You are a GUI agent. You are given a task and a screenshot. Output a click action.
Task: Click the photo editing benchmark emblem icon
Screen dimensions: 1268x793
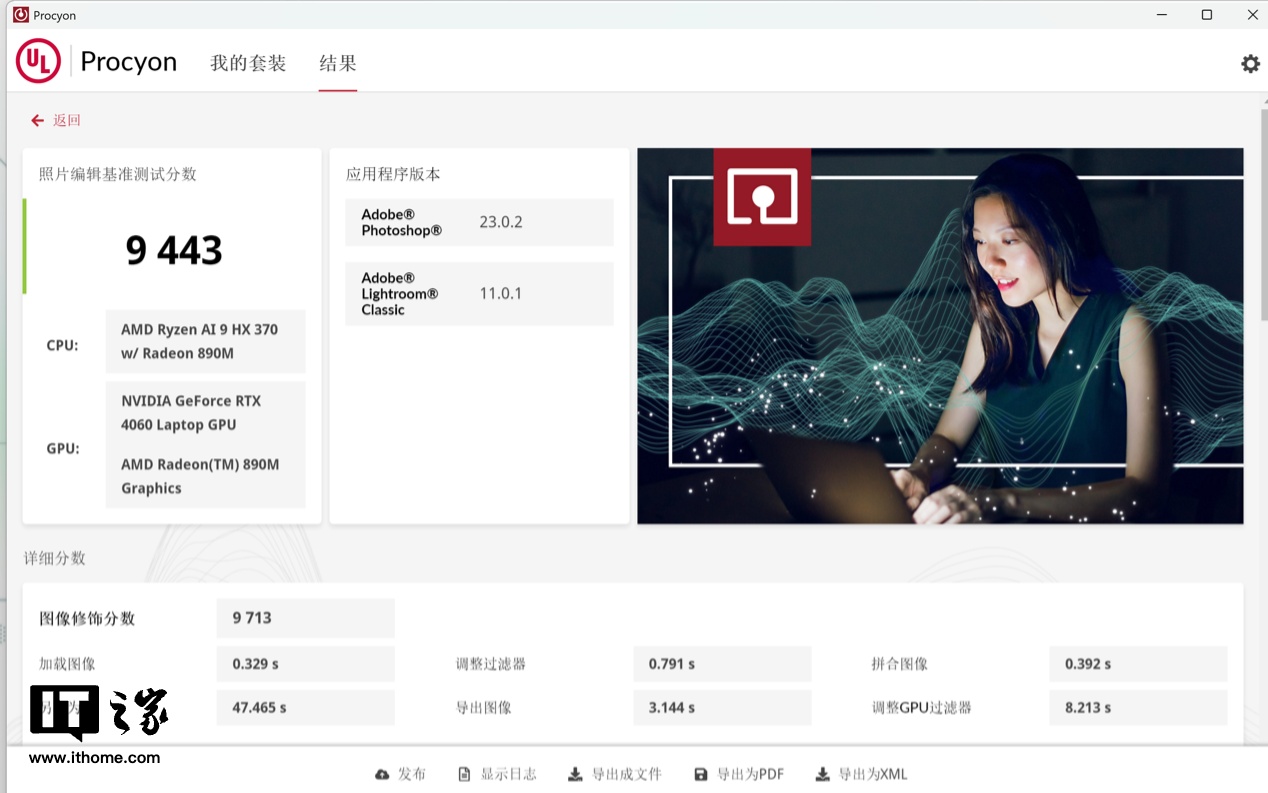pos(761,196)
